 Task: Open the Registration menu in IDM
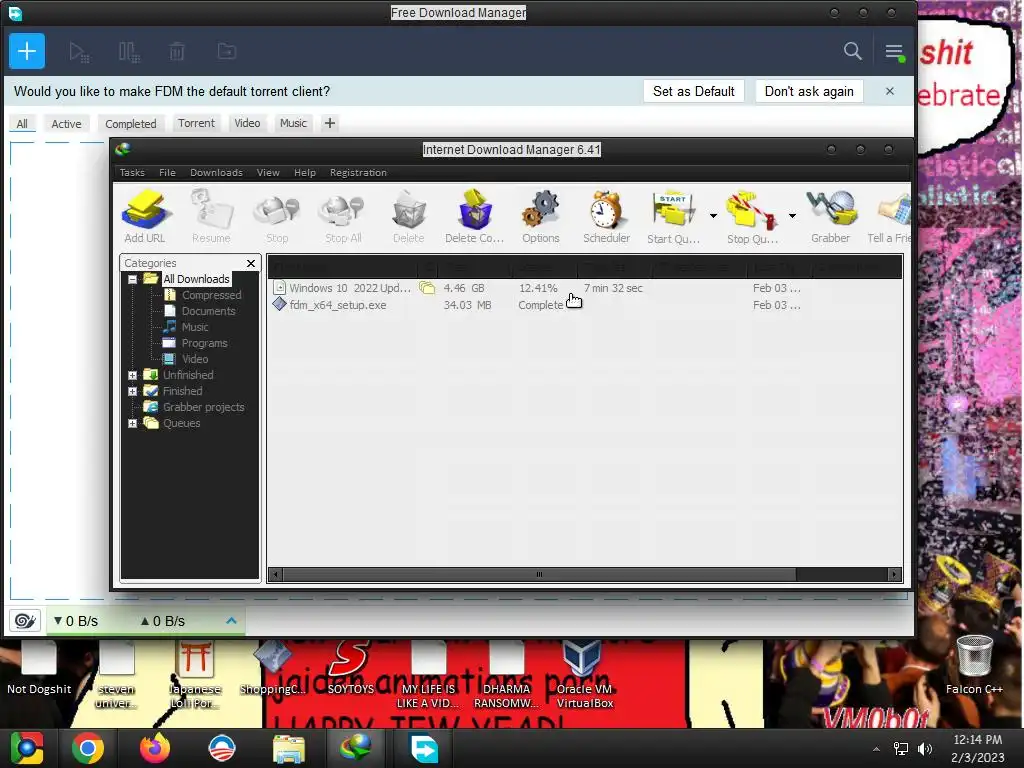358,172
